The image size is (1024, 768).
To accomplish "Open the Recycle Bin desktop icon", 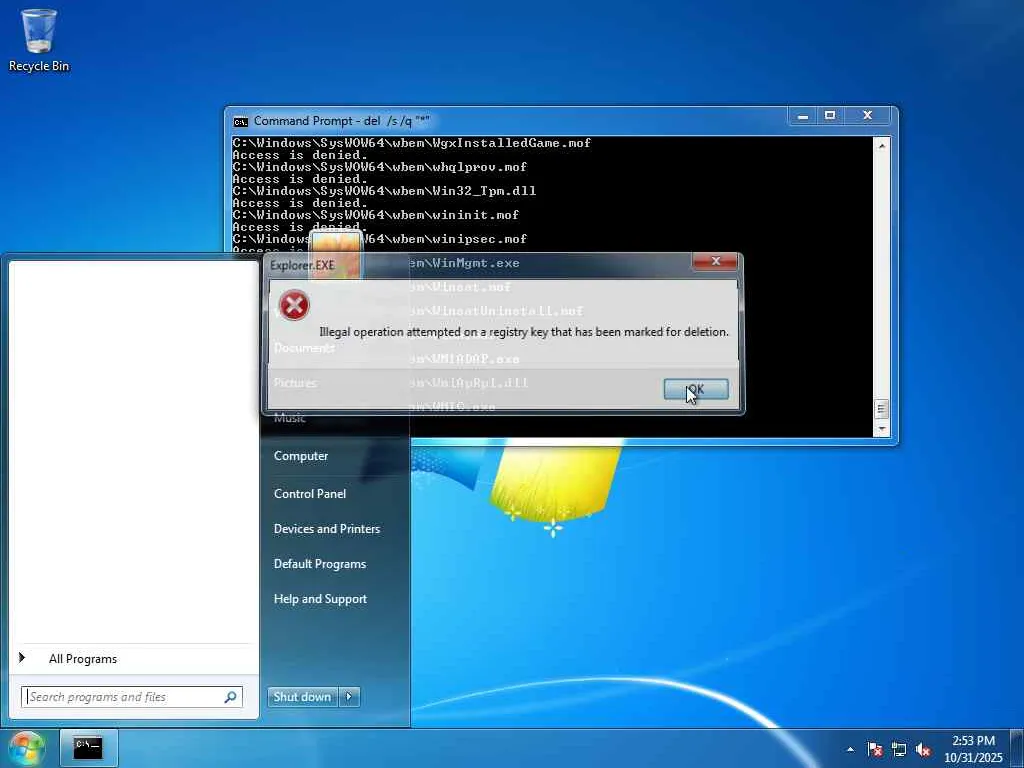I will point(39,40).
